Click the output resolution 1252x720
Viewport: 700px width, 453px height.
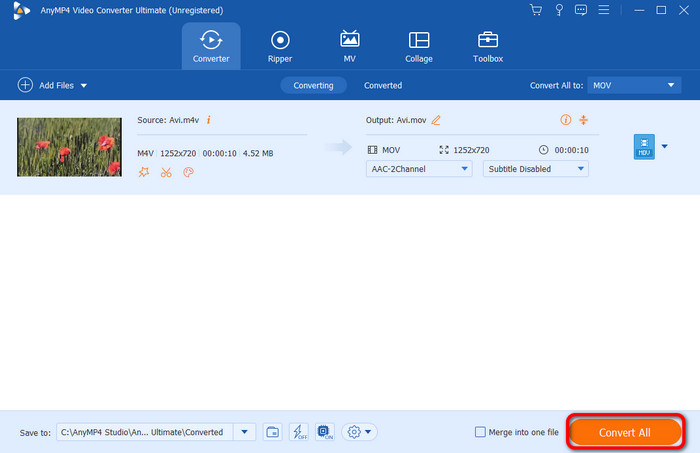pos(471,150)
